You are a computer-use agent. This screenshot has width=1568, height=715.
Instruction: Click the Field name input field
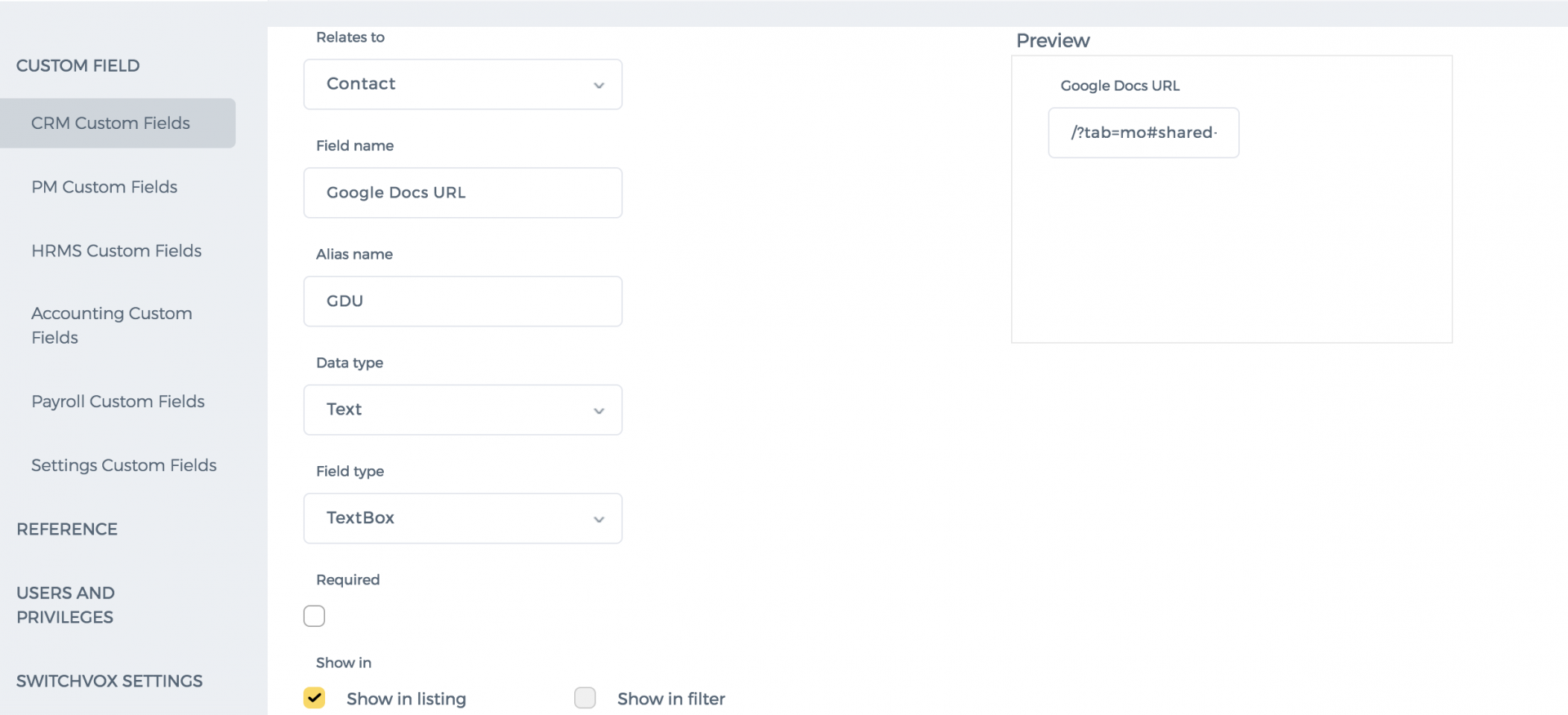(463, 193)
